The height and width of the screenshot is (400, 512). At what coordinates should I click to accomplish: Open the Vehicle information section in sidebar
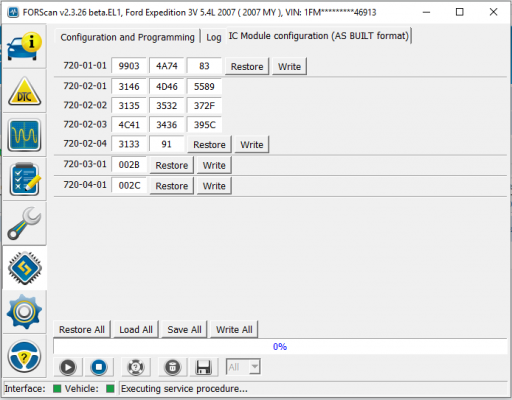(24, 46)
